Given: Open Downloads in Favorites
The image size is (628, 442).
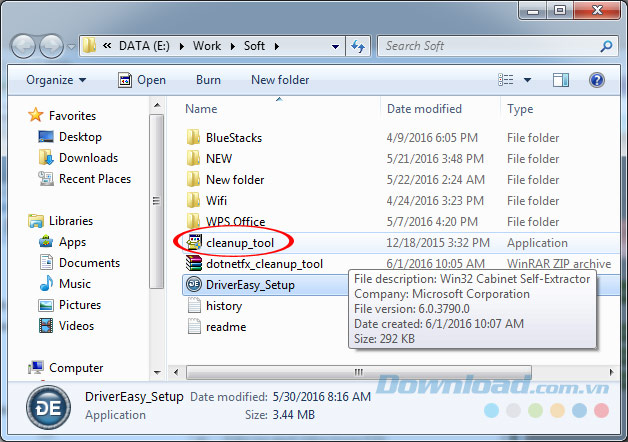Looking at the screenshot, I should pyautogui.click(x=78, y=158).
